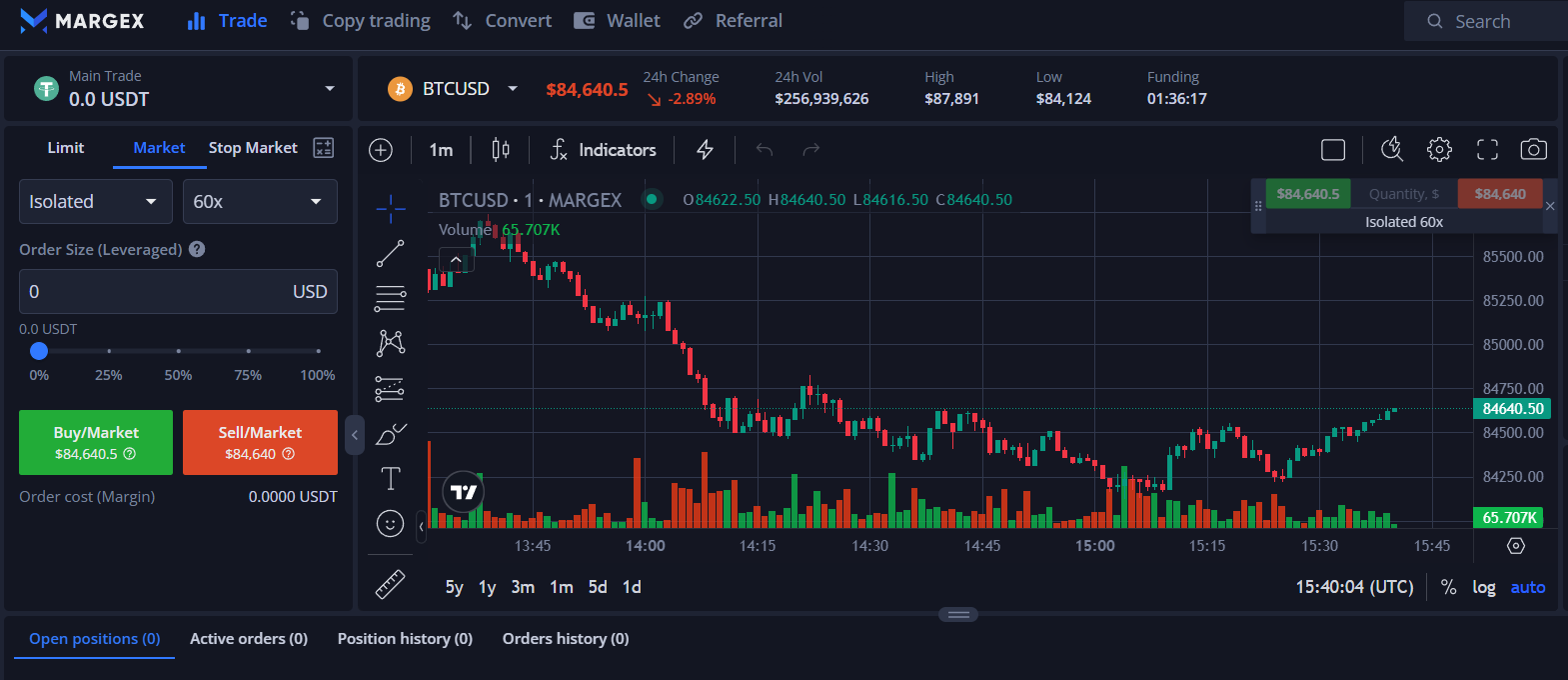Open the chart settings gear
Image resolution: width=1568 pixels, height=680 pixels.
(x=1439, y=150)
